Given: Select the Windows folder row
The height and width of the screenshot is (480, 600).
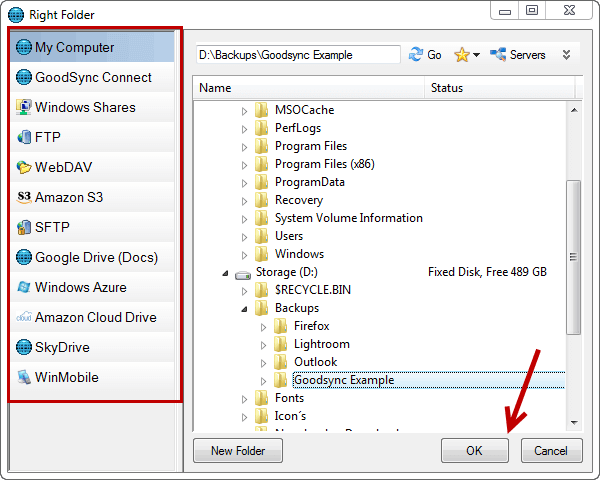Looking at the screenshot, I should pos(299,254).
